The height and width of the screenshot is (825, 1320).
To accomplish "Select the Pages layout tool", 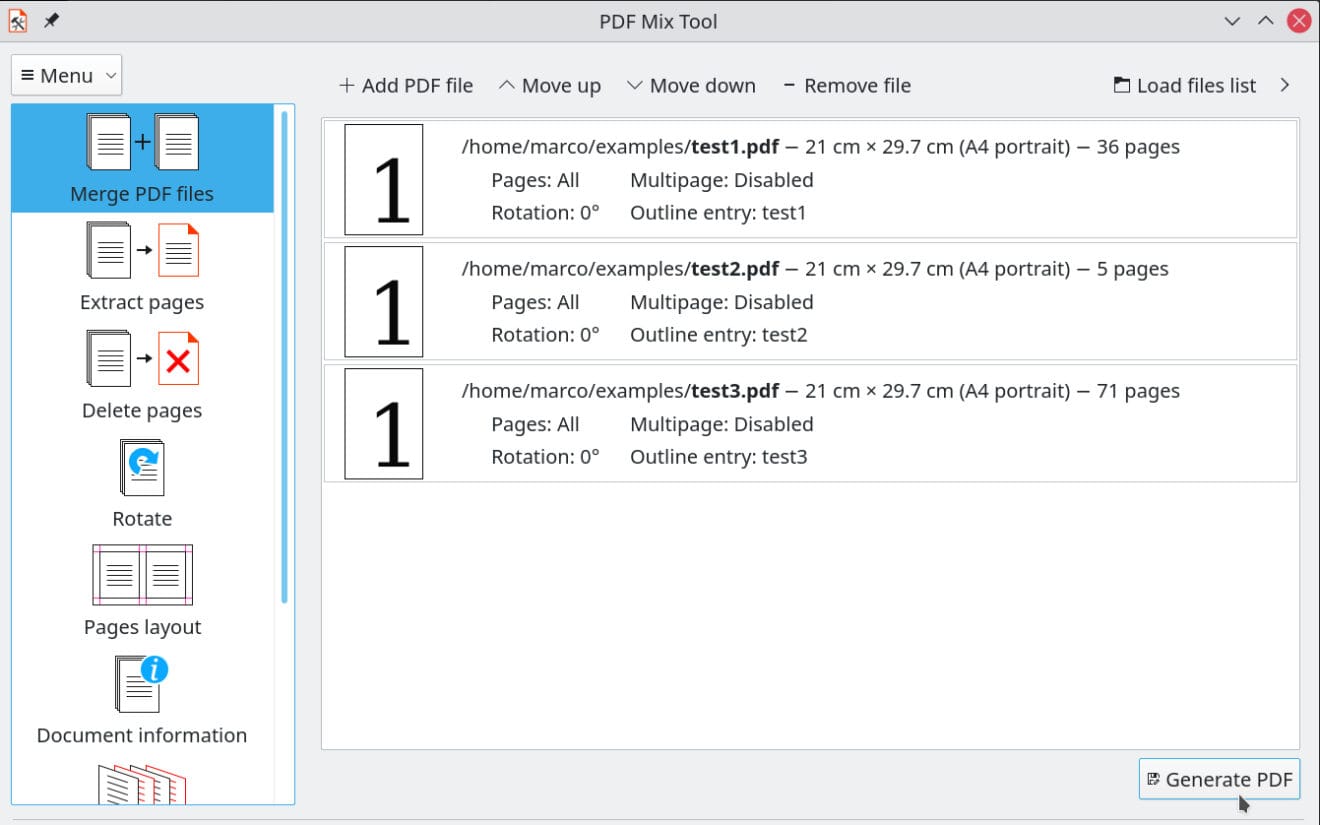I will pos(142,590).
